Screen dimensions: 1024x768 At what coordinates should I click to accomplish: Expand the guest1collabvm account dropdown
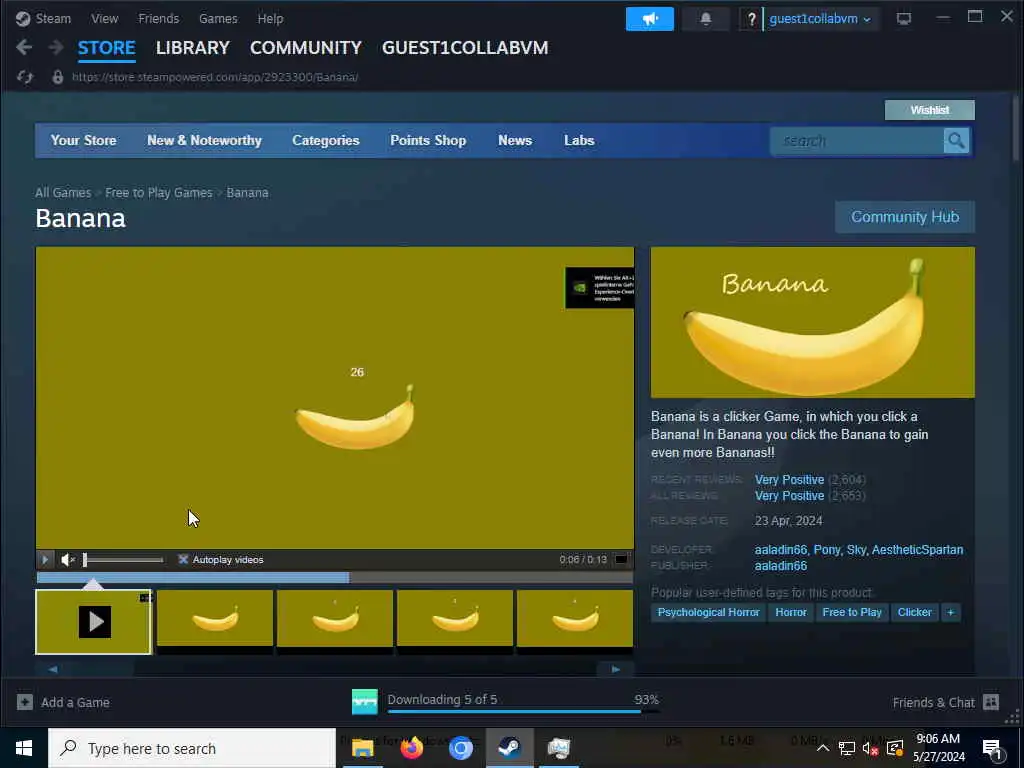820,19
